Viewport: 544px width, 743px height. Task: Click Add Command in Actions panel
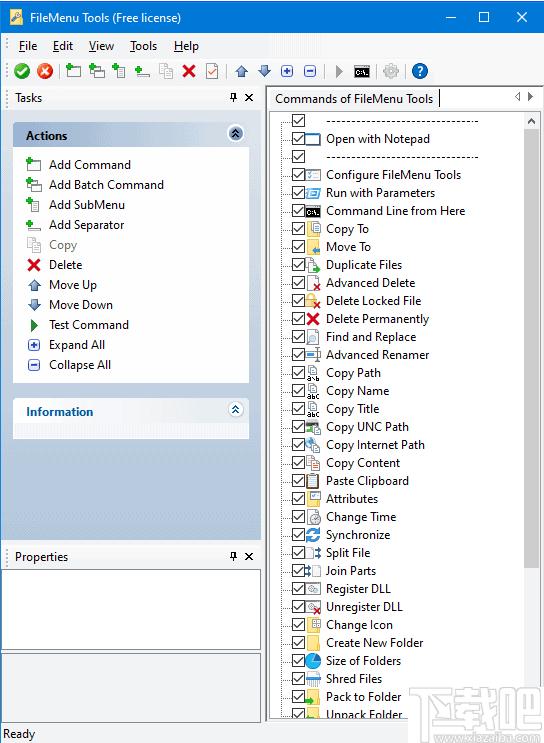[90, 165]
